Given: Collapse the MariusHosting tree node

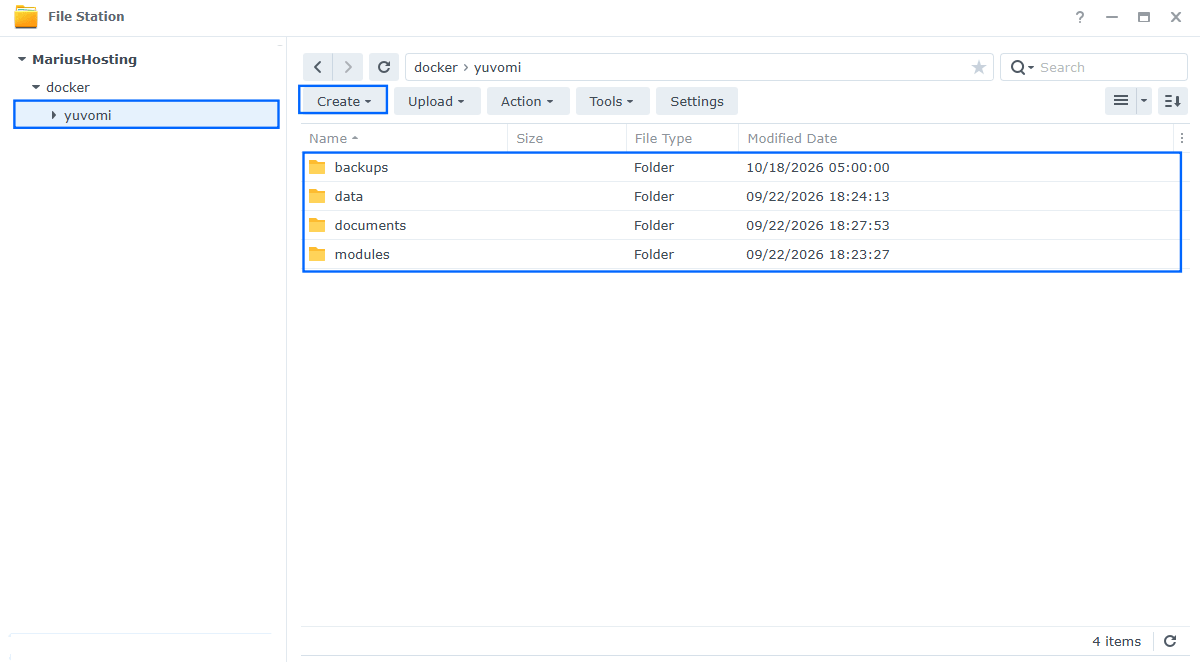Looking at the screenshot, I should click(x=22, y=60).
